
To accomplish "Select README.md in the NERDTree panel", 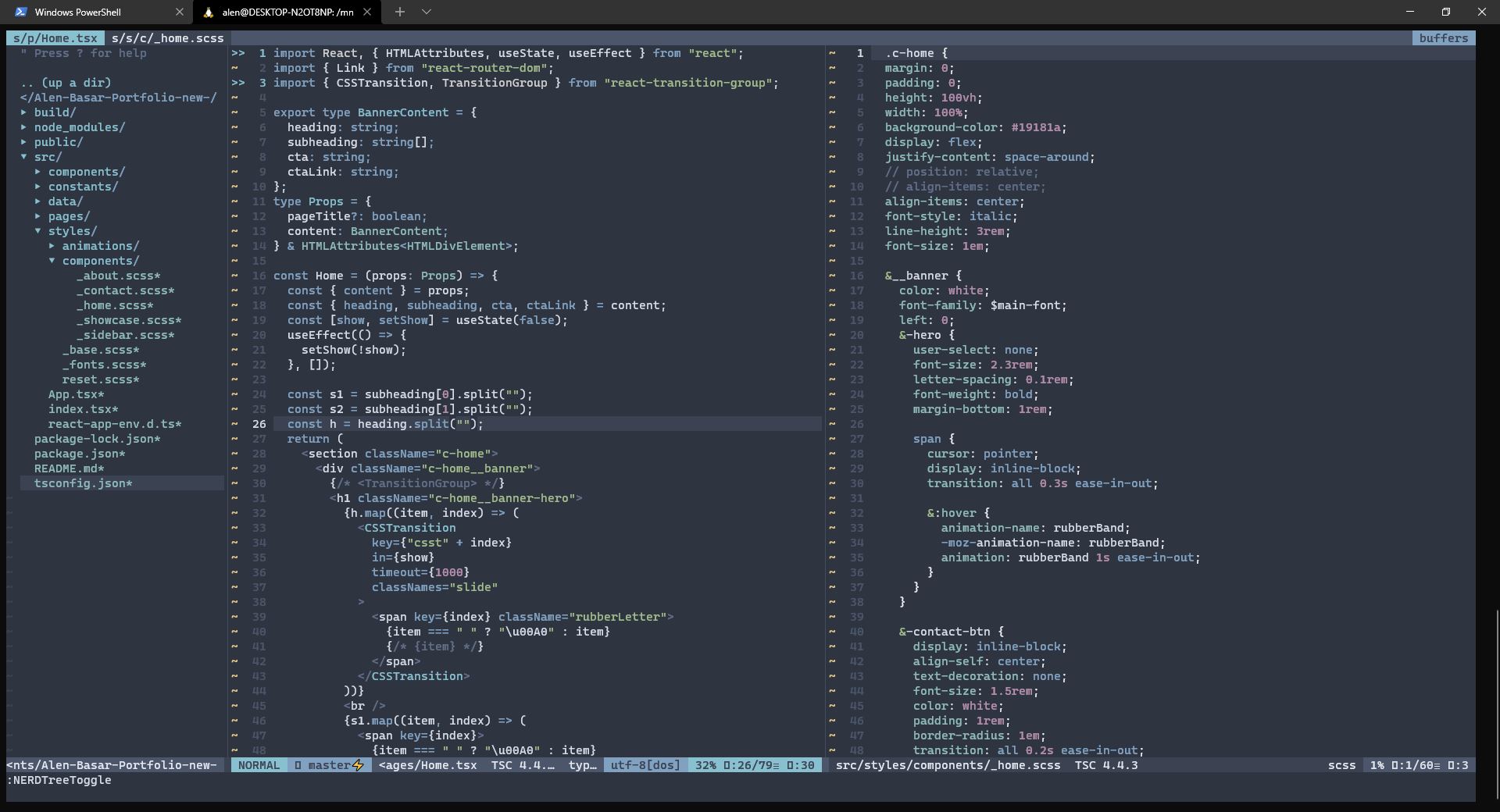I will tap(70, 468).
